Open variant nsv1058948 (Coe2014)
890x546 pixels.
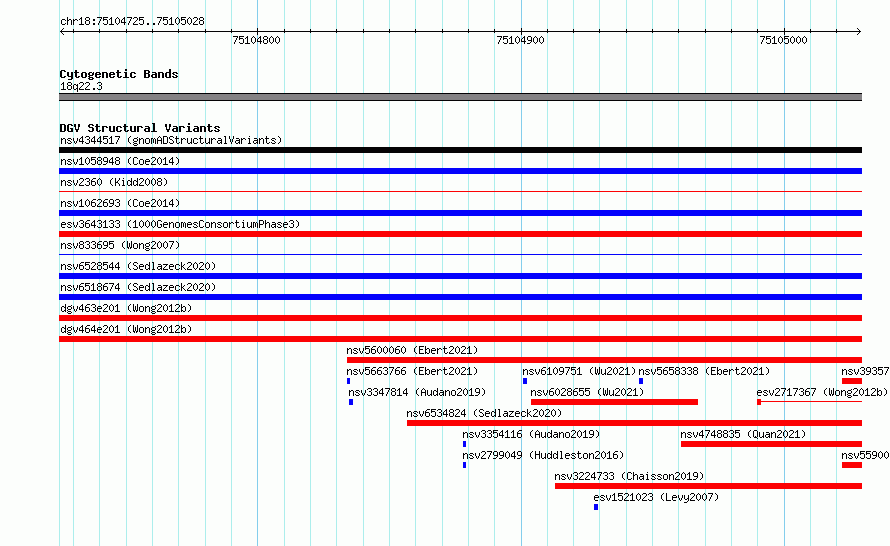[x=120, y=161]
